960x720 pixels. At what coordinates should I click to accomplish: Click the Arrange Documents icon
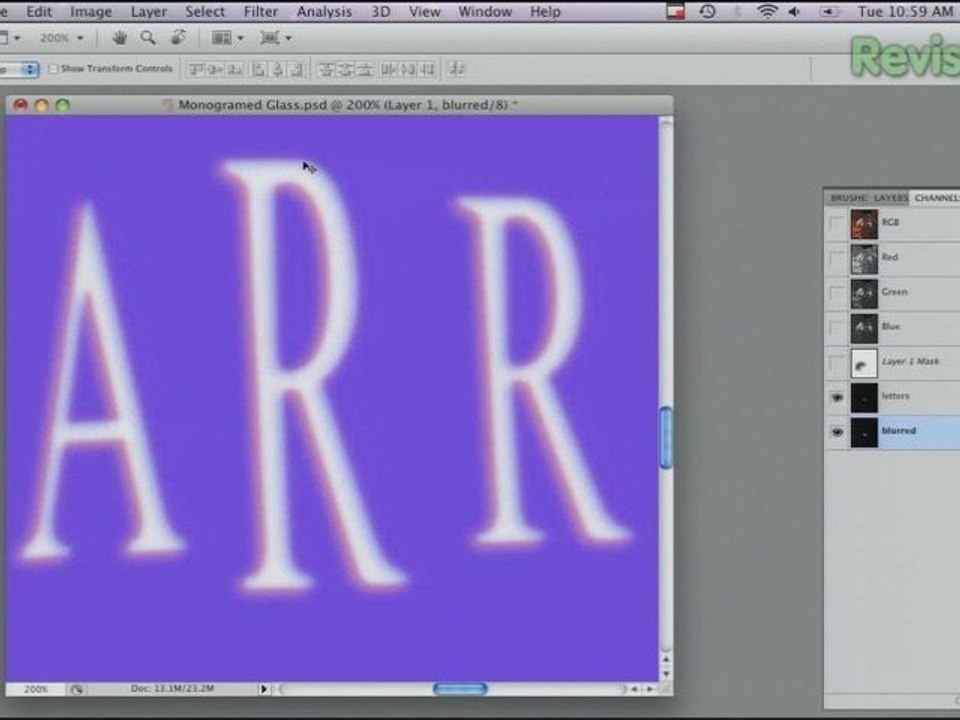221,38
